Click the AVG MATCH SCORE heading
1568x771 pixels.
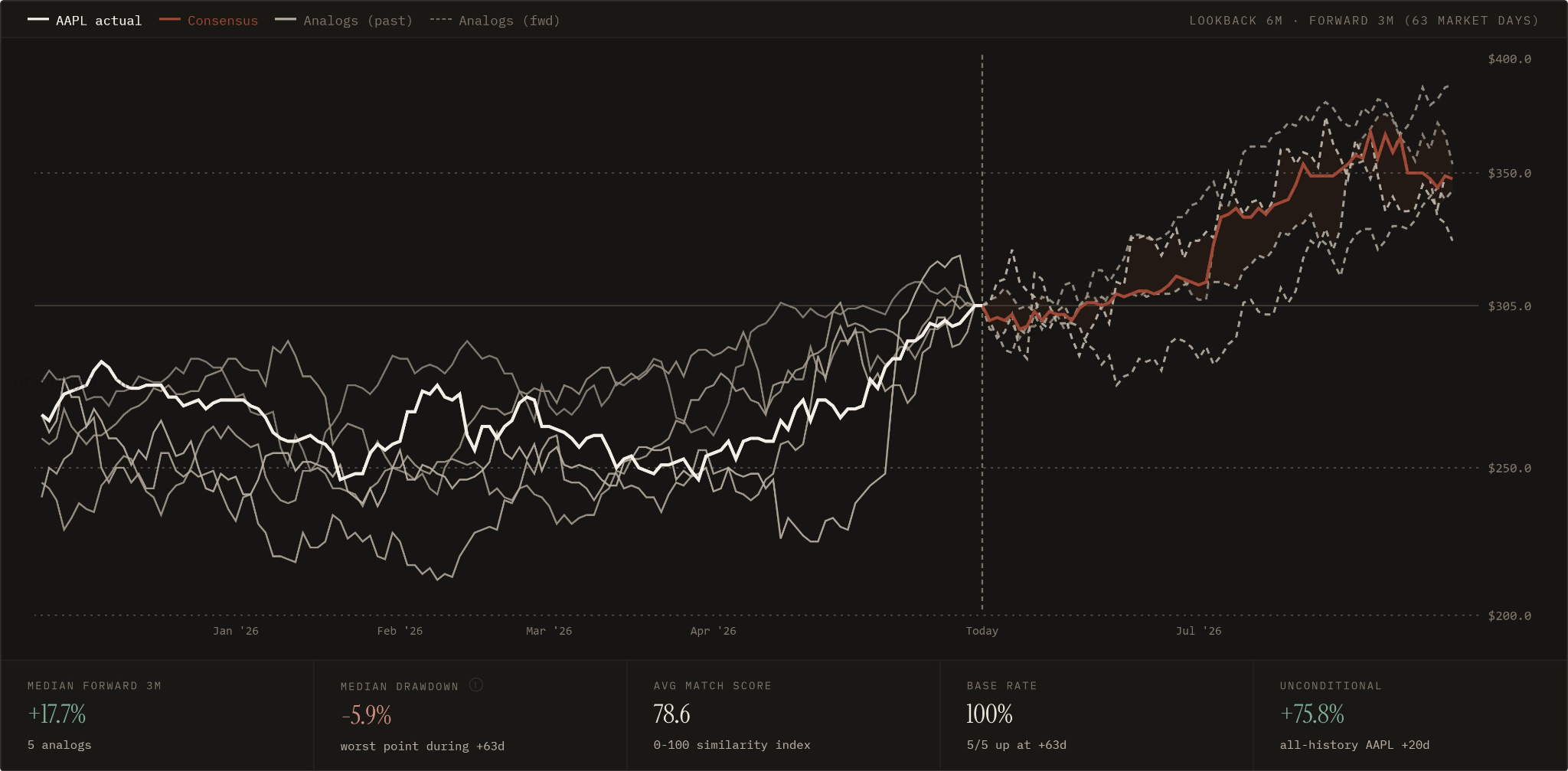pyautogui.click(x=713, y=686)
